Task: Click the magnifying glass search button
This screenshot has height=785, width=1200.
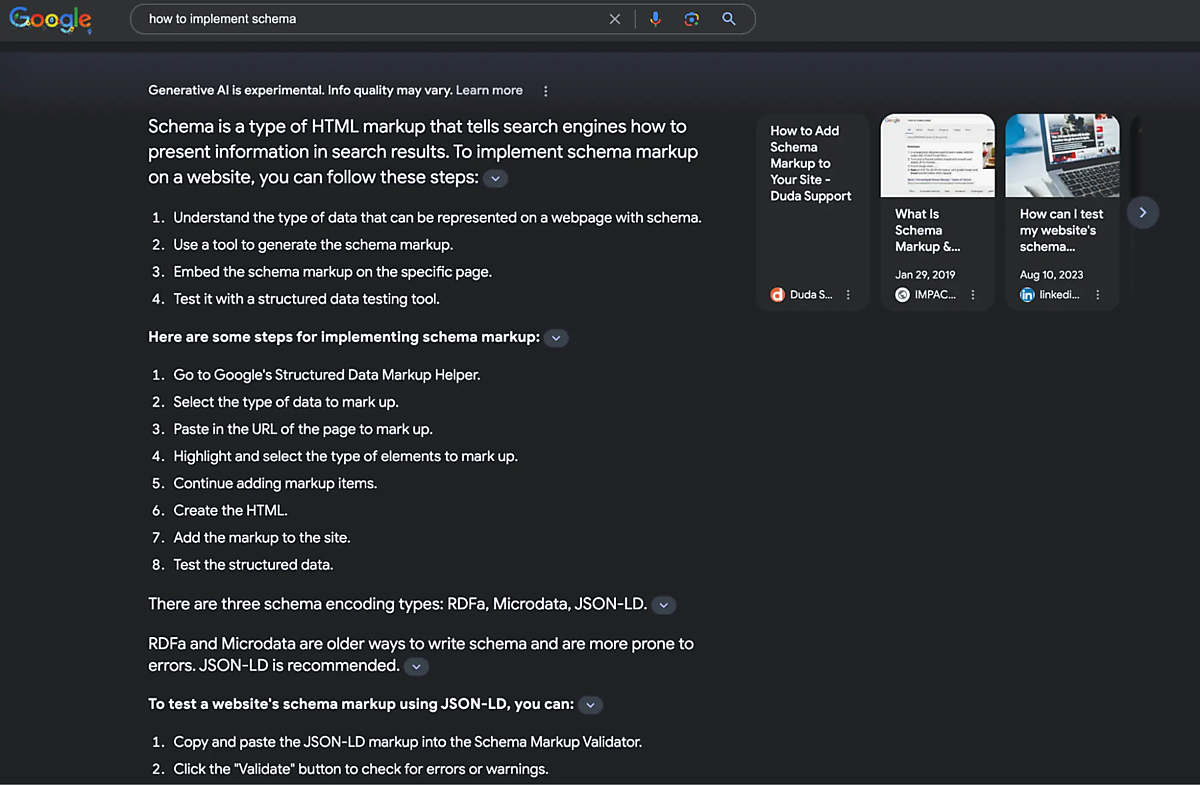Action: [x=729, y=19]
